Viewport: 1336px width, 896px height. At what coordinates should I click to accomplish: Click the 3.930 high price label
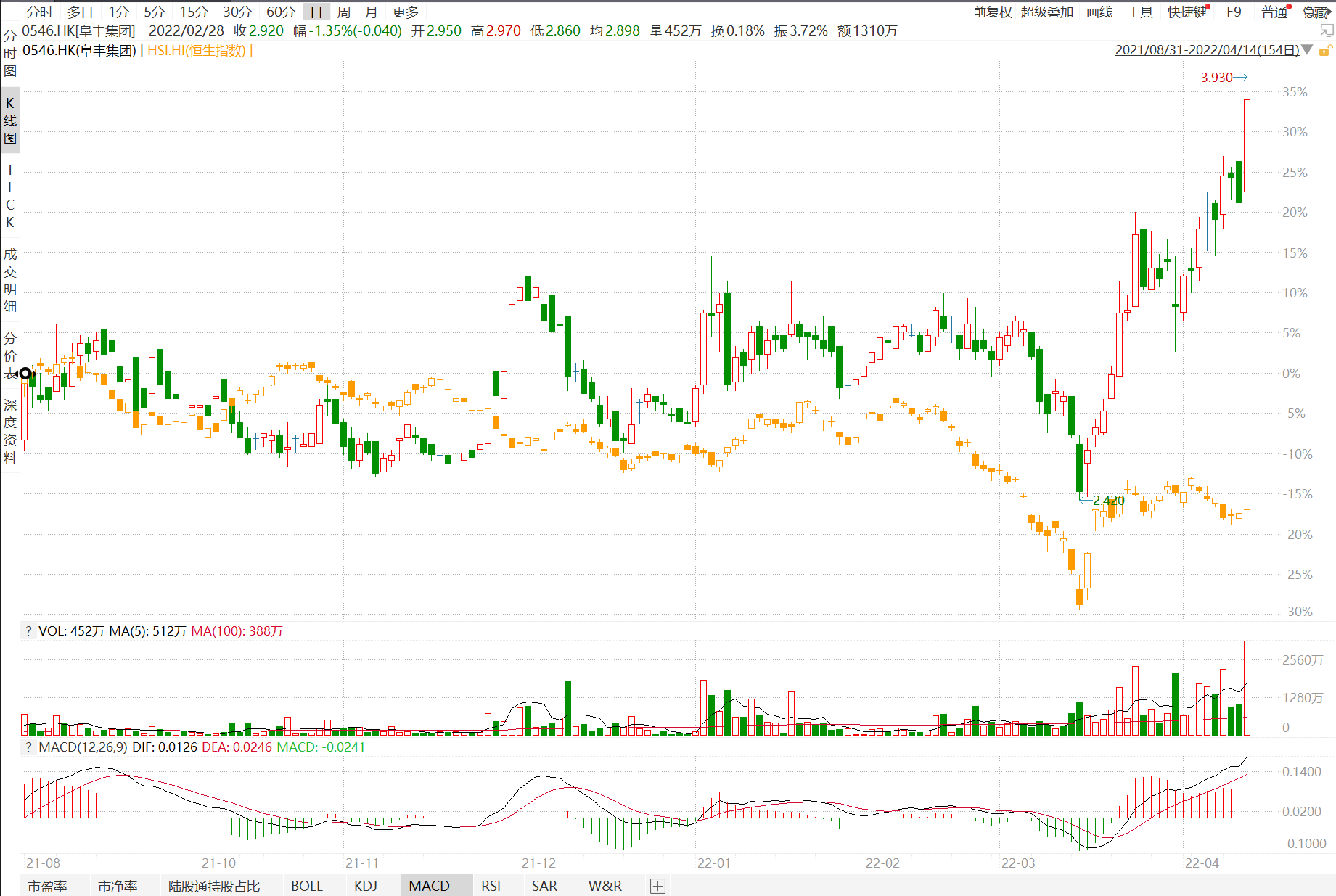1217,78
